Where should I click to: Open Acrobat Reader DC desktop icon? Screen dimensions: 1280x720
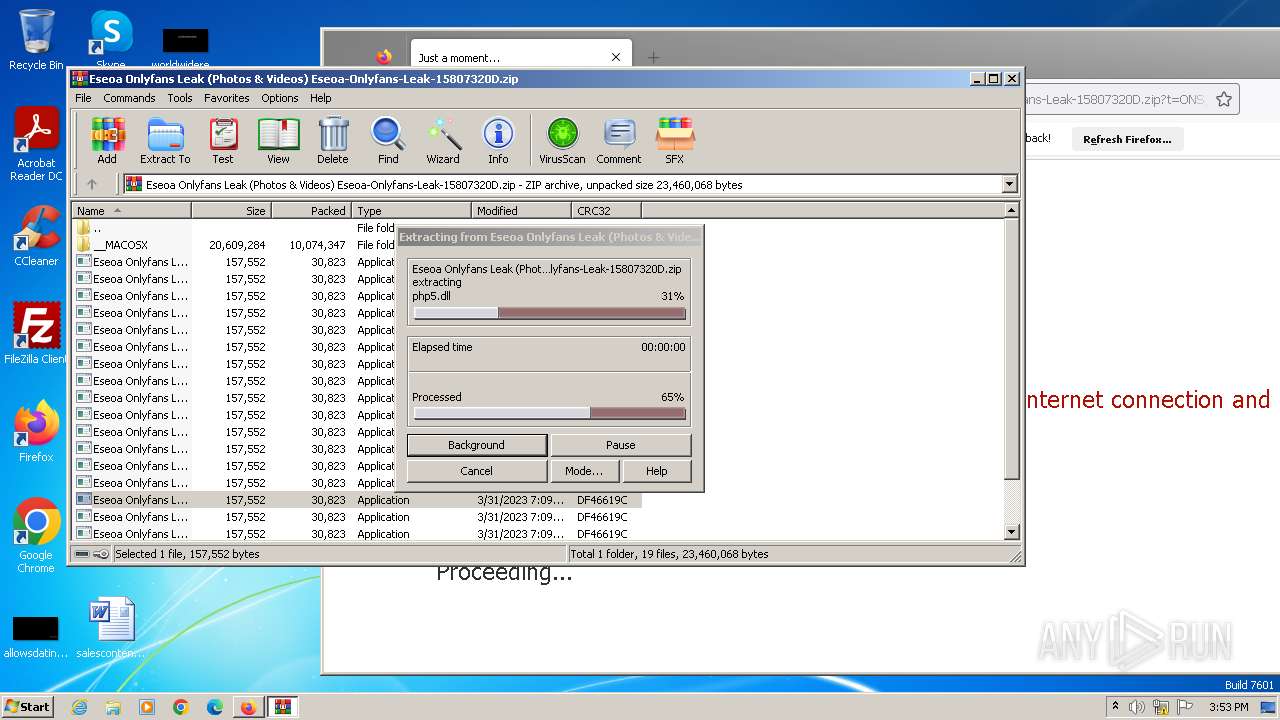click(36, 144)
